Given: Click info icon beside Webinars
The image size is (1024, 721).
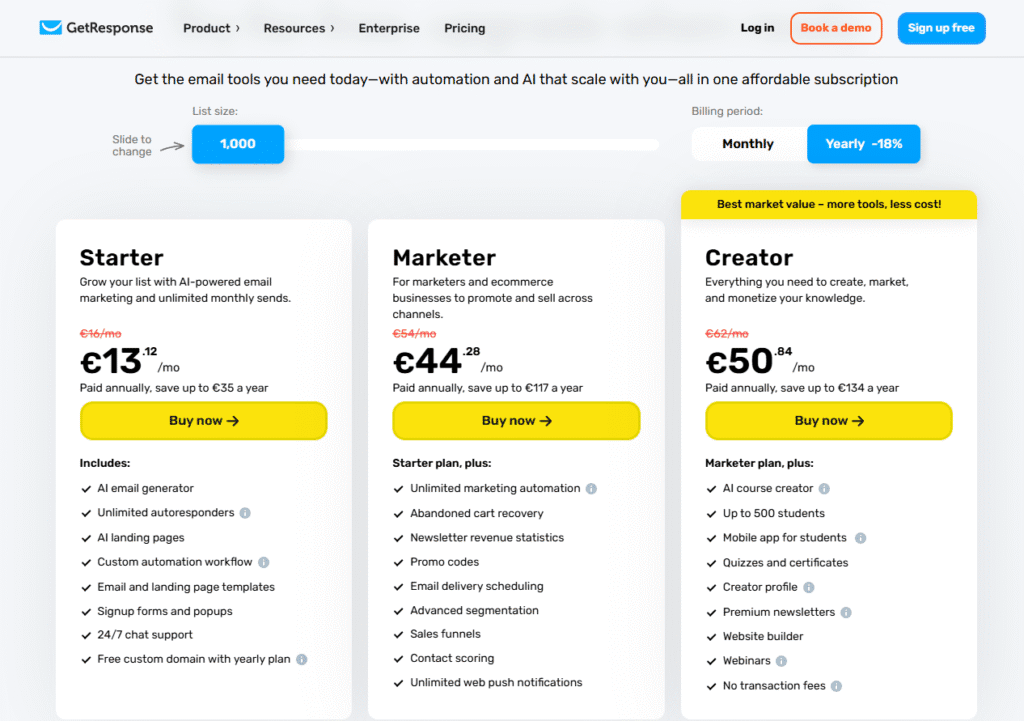Looking at the screenshot, I should tap(781, 662).
